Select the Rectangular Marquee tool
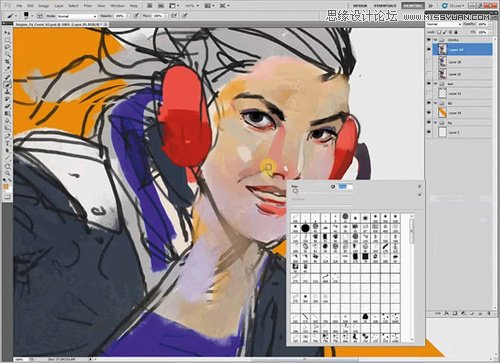 (7, 40)
